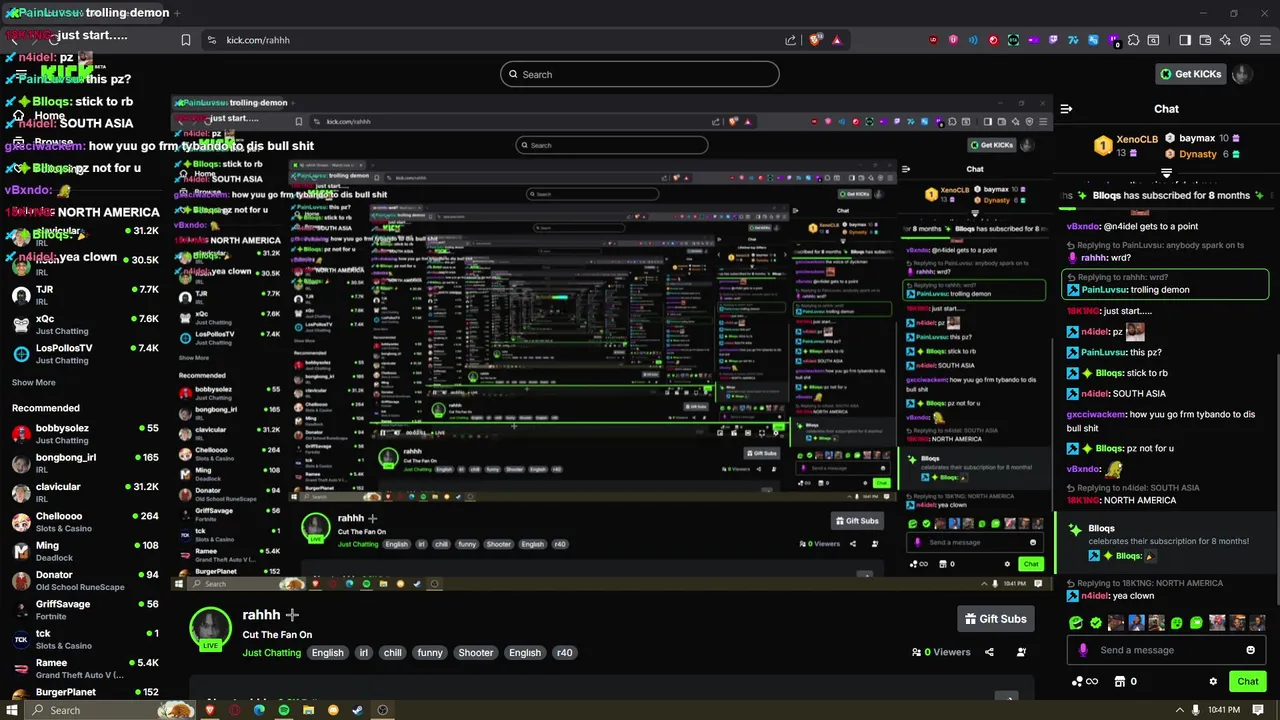1280x720 pixels.
Task: Open the purple Twitch extension icon
Action: 1053,40
